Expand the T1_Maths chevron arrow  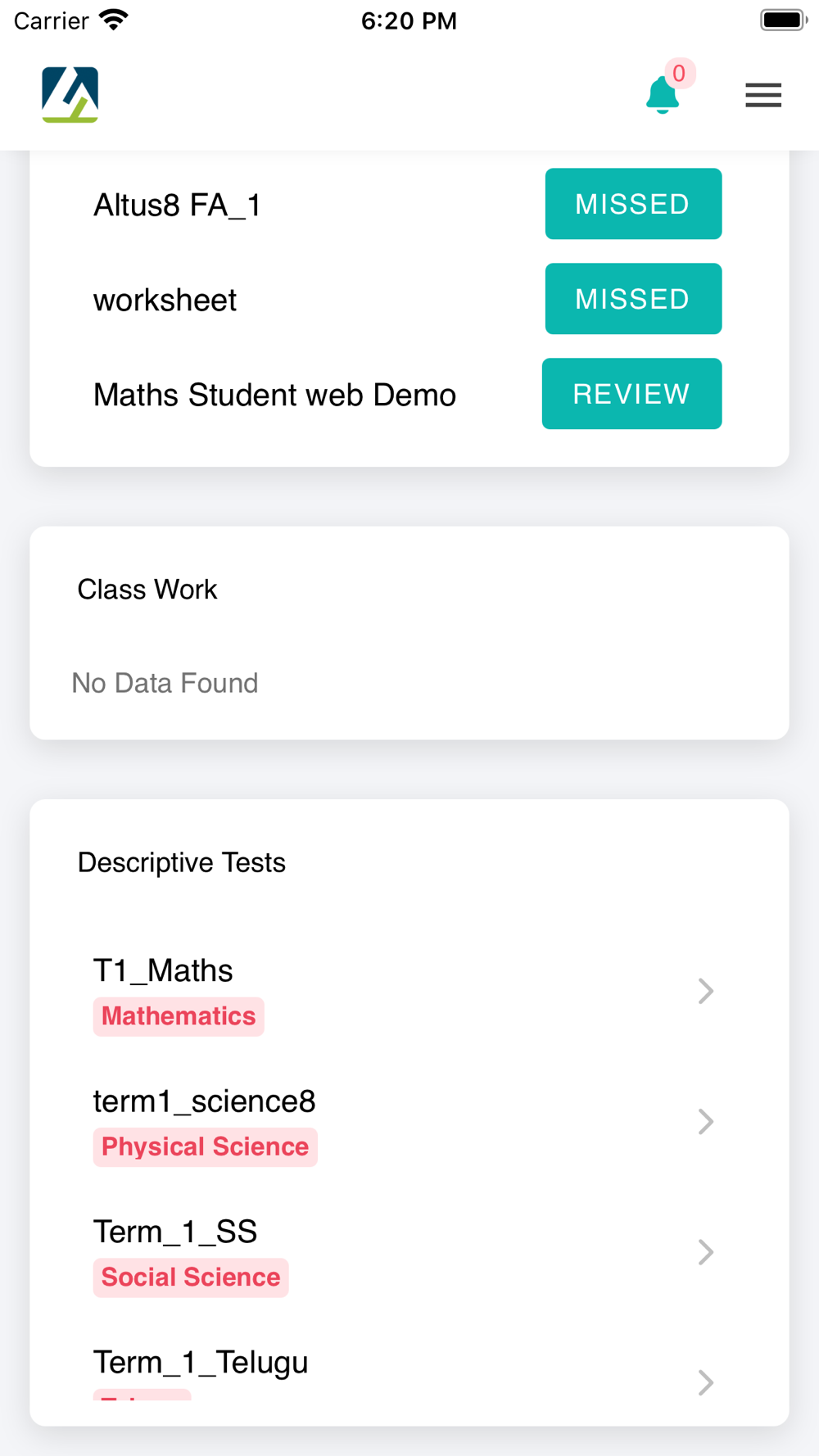click(x=705, y=991)
